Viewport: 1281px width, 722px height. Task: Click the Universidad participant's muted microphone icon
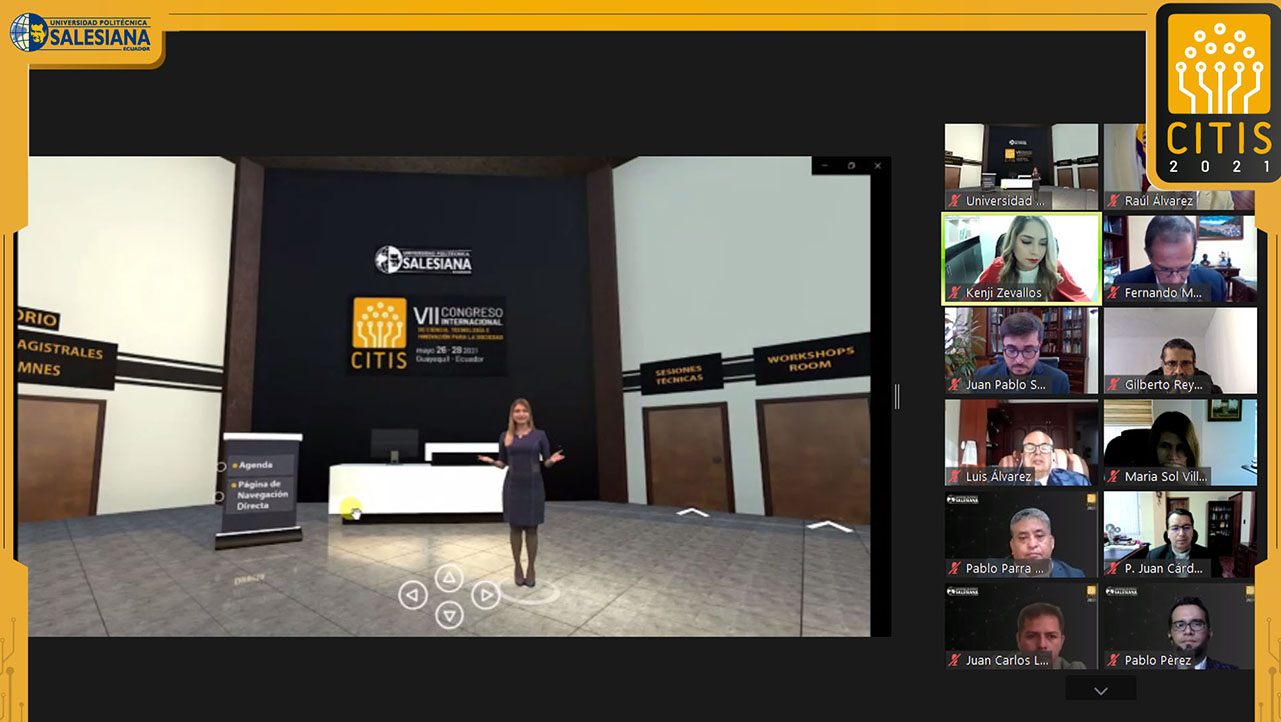click(x=955, y=201)
